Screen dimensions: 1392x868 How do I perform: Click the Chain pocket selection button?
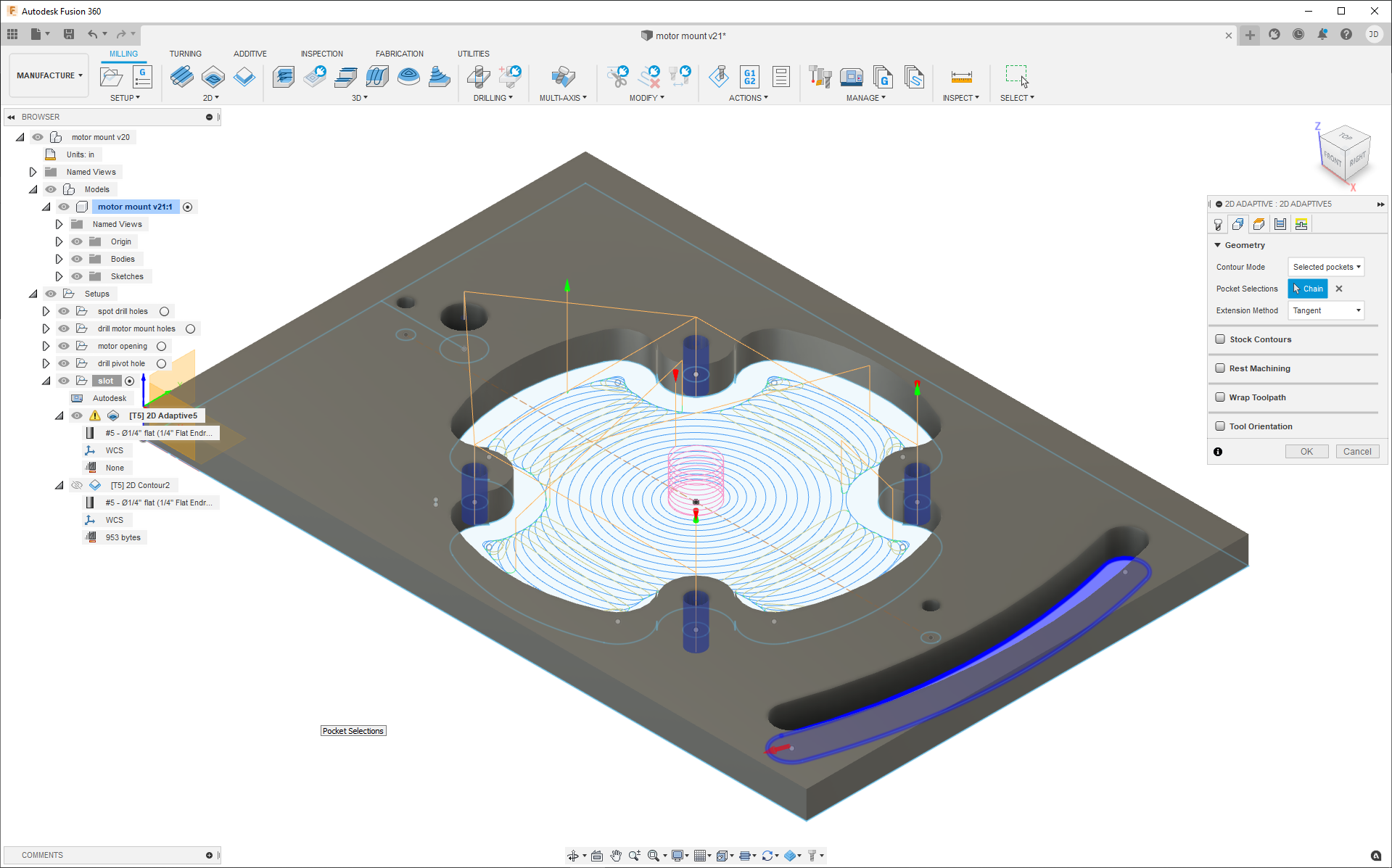pos(1308,289)
